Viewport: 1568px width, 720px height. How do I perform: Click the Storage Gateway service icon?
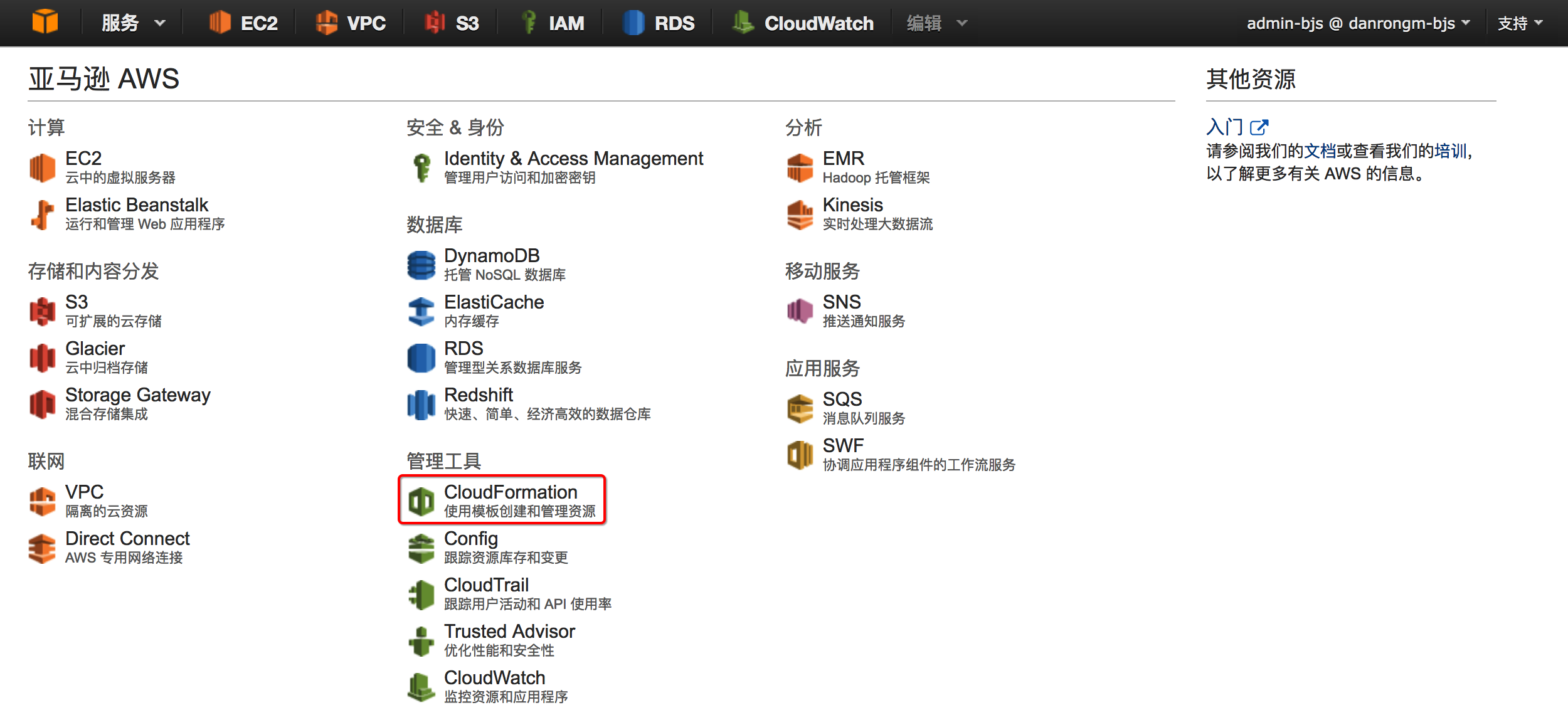(43, 404)
